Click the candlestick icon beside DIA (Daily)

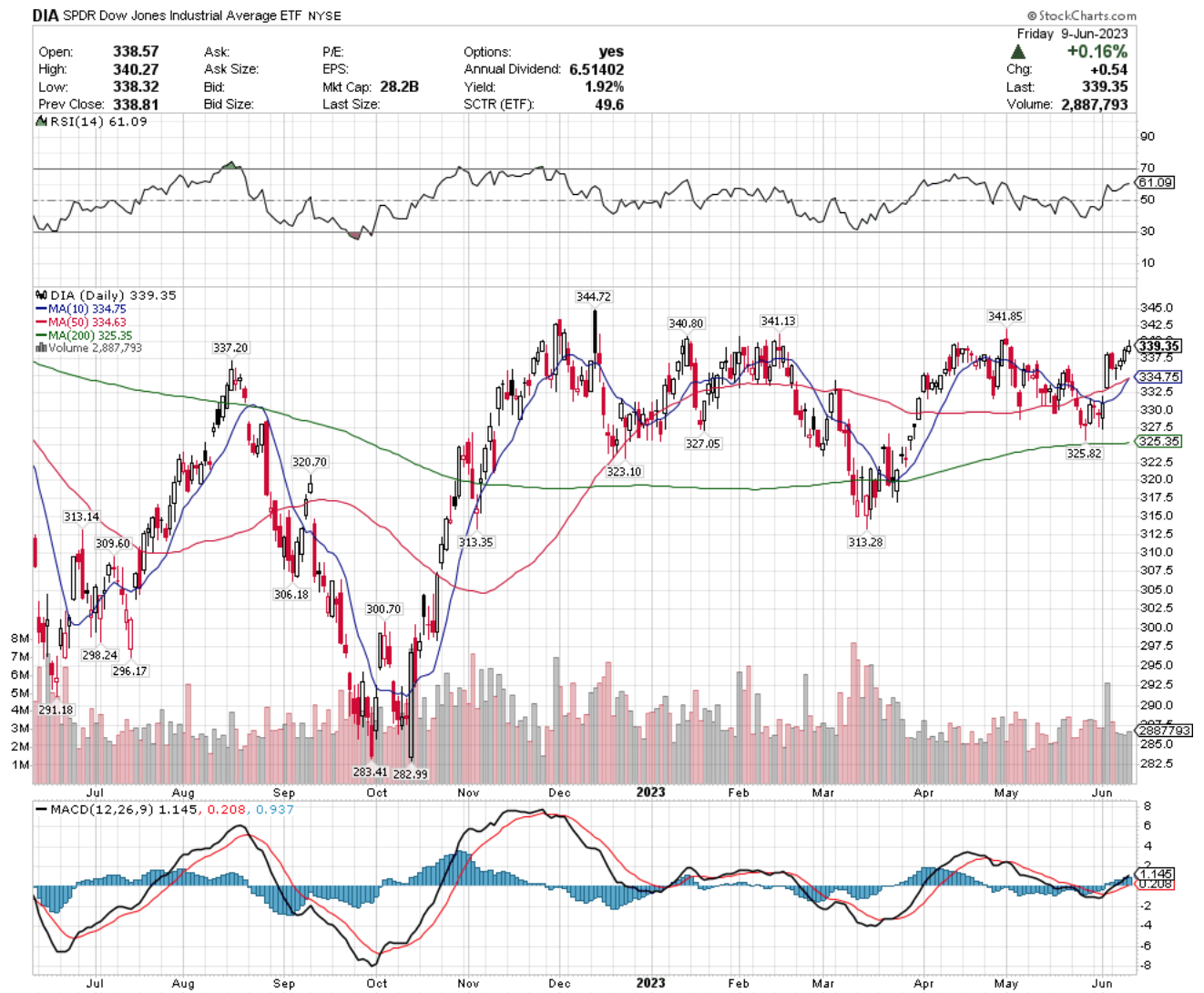click(x=41, y=296)
